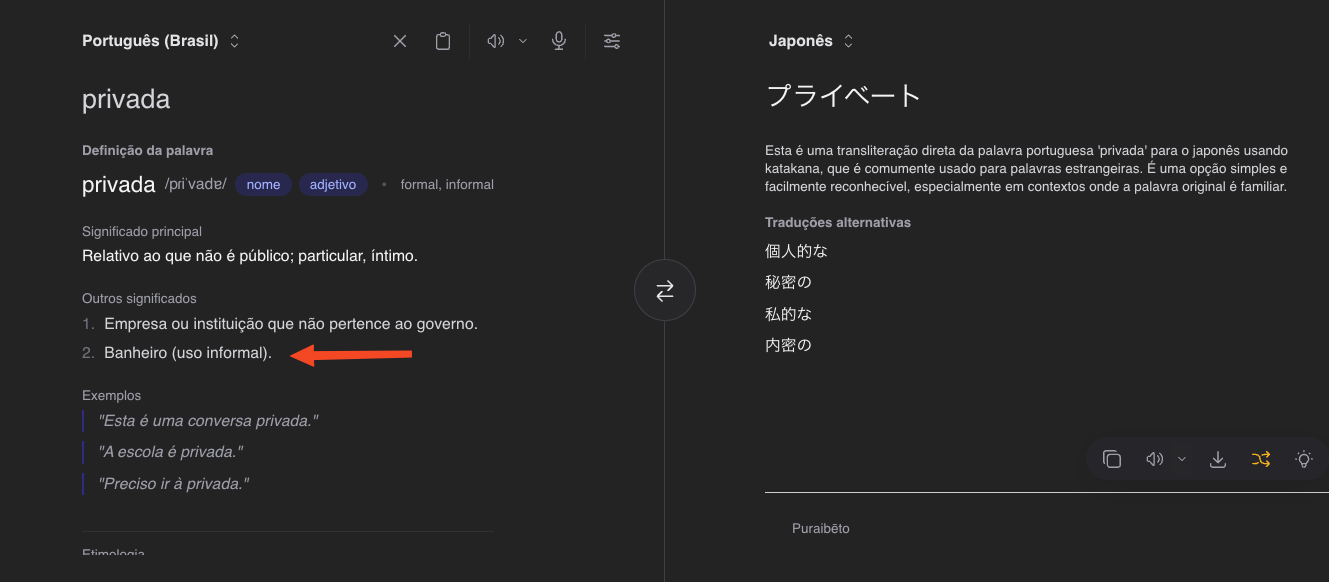This screenshot has height=582, width=1329.
Task: Expand source audio voice options chevron
Action: point(523,41)
